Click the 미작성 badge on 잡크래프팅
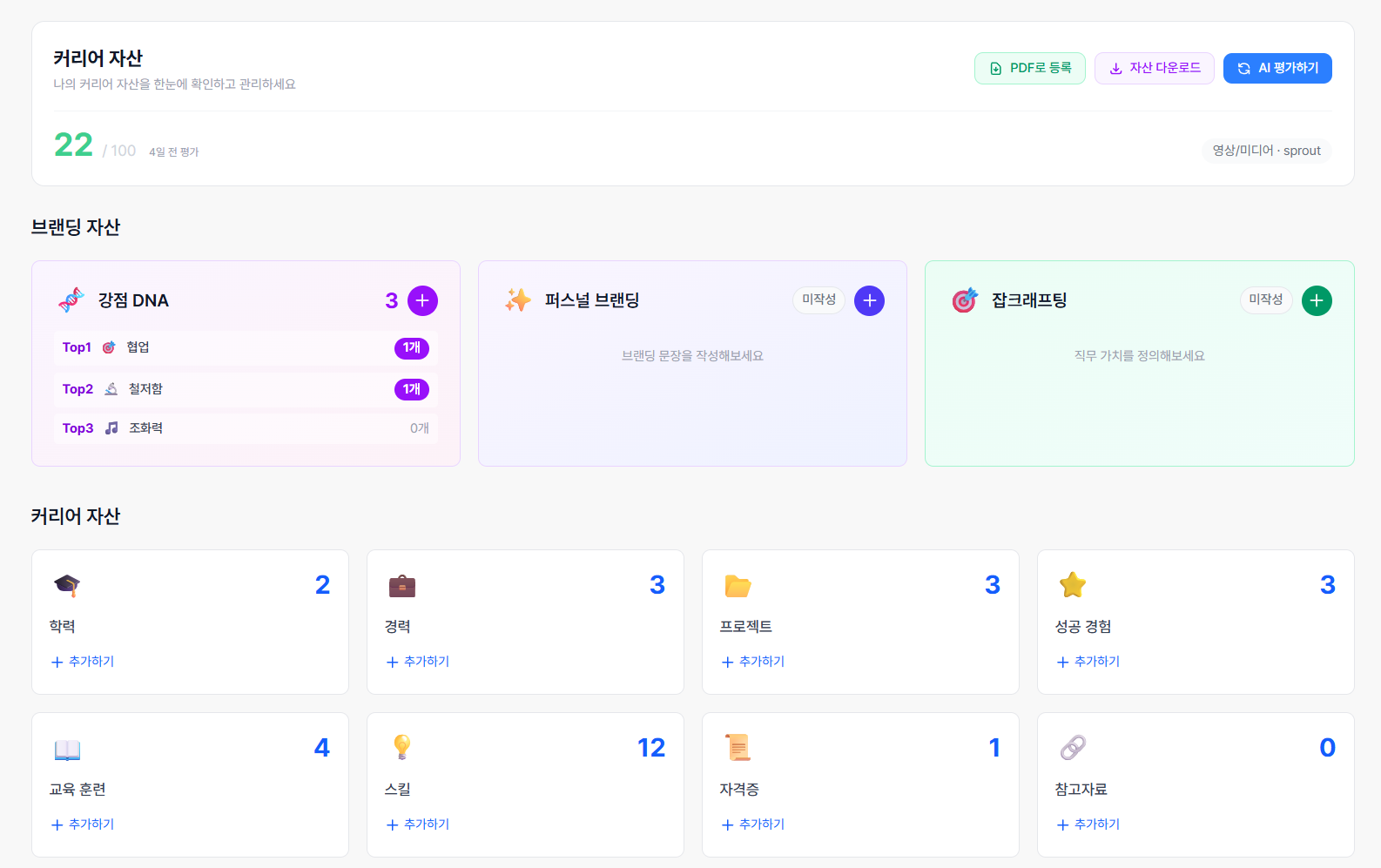The width and height of the screenshot is (1381, 868). click(x=1266, y=299)
